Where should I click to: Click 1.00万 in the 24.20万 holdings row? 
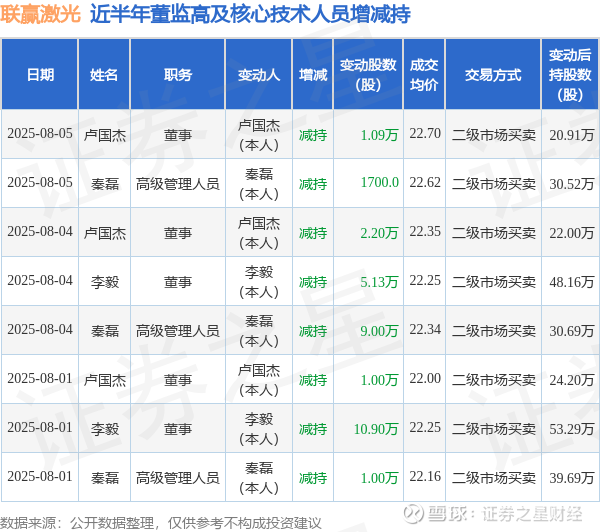coord(379,379)
